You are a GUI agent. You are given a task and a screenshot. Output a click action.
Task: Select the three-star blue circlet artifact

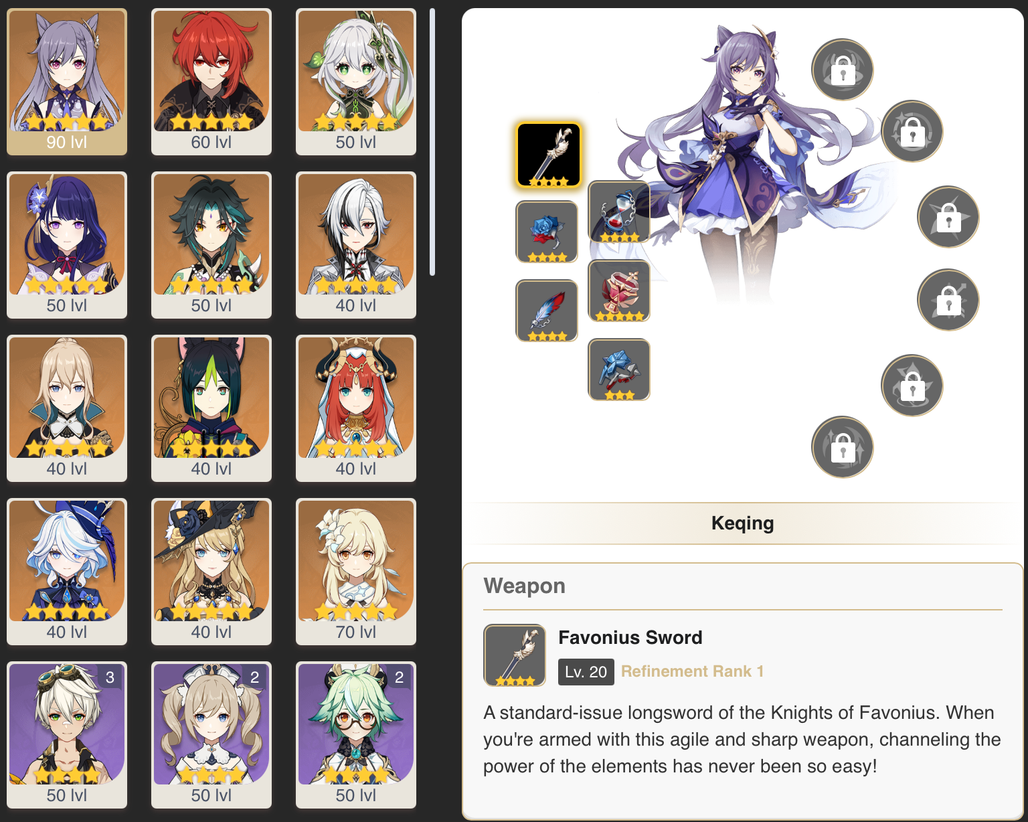pyautogui.click(x=619, y=369)
